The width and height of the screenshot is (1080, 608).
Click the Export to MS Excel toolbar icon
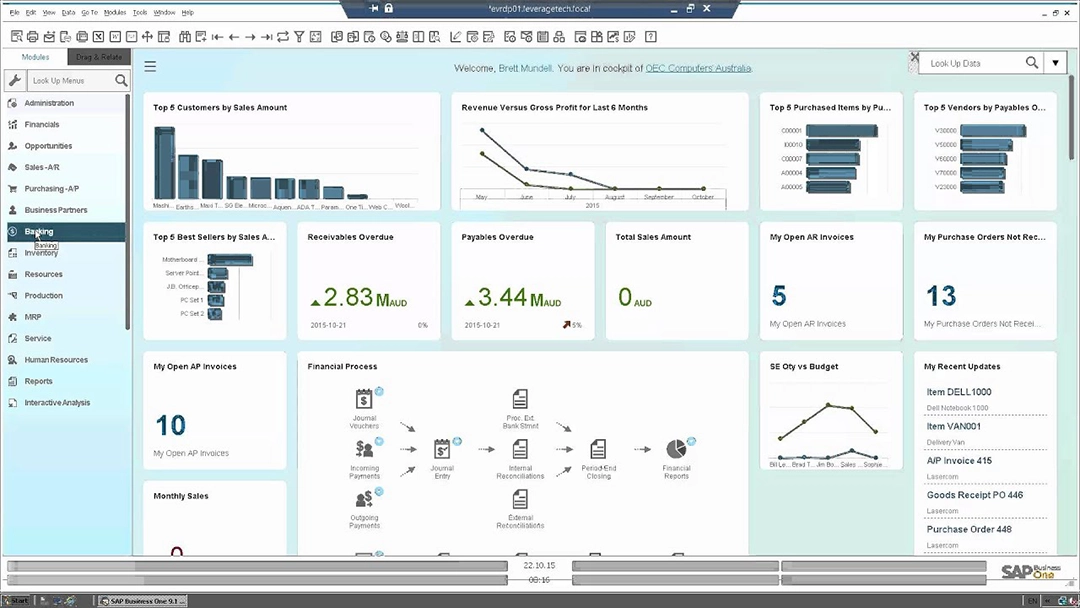[x=97, y=35]
